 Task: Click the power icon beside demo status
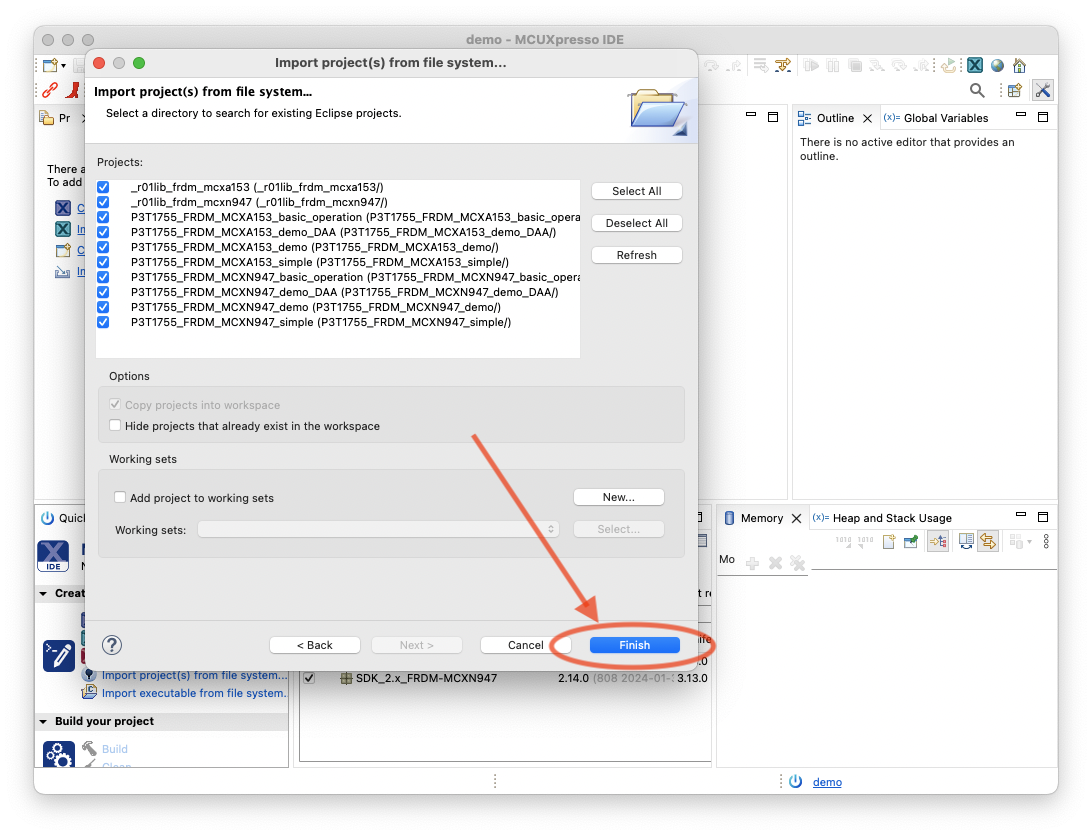[795, 782]
